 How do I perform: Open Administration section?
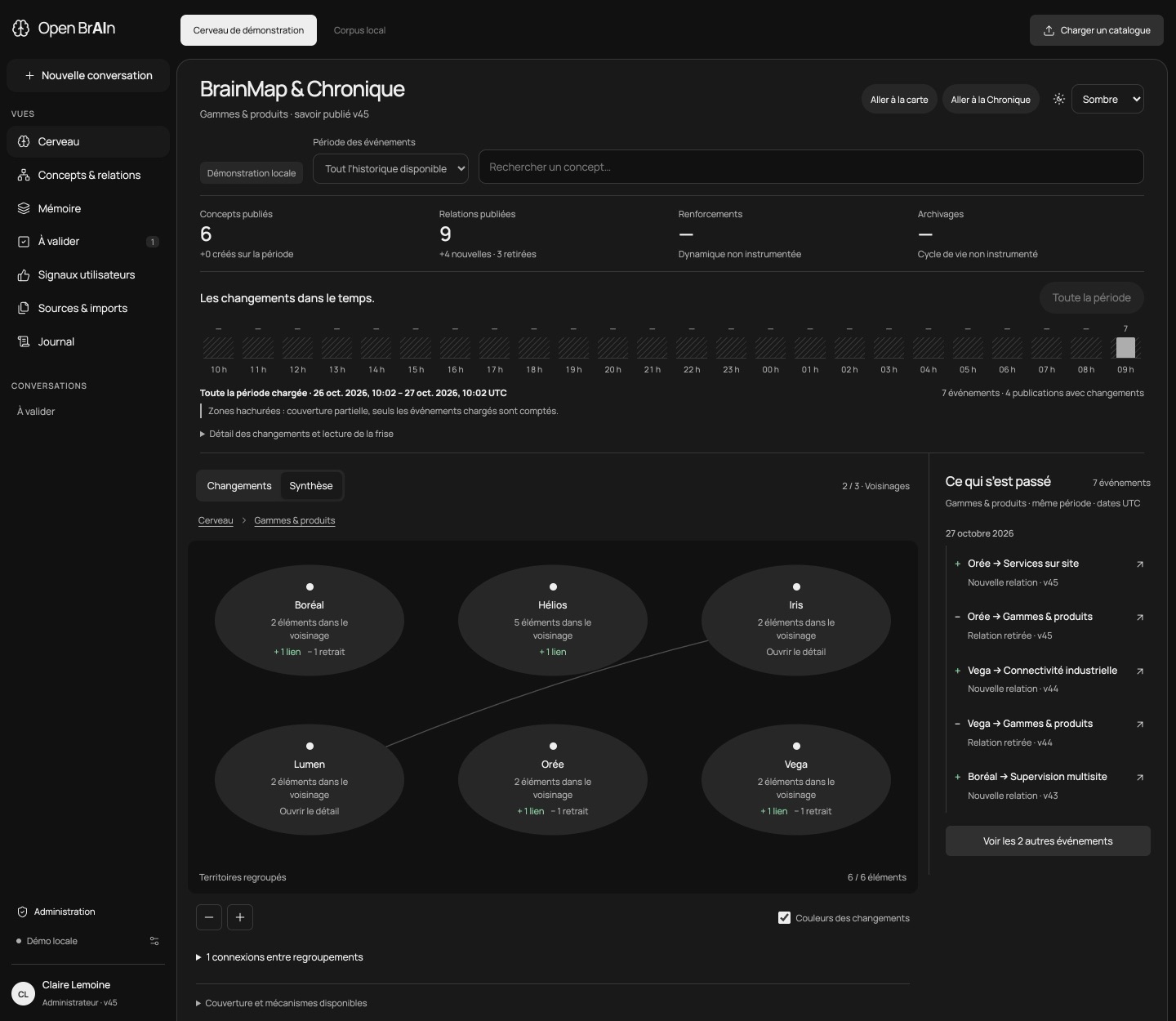(x=88, y=912)
